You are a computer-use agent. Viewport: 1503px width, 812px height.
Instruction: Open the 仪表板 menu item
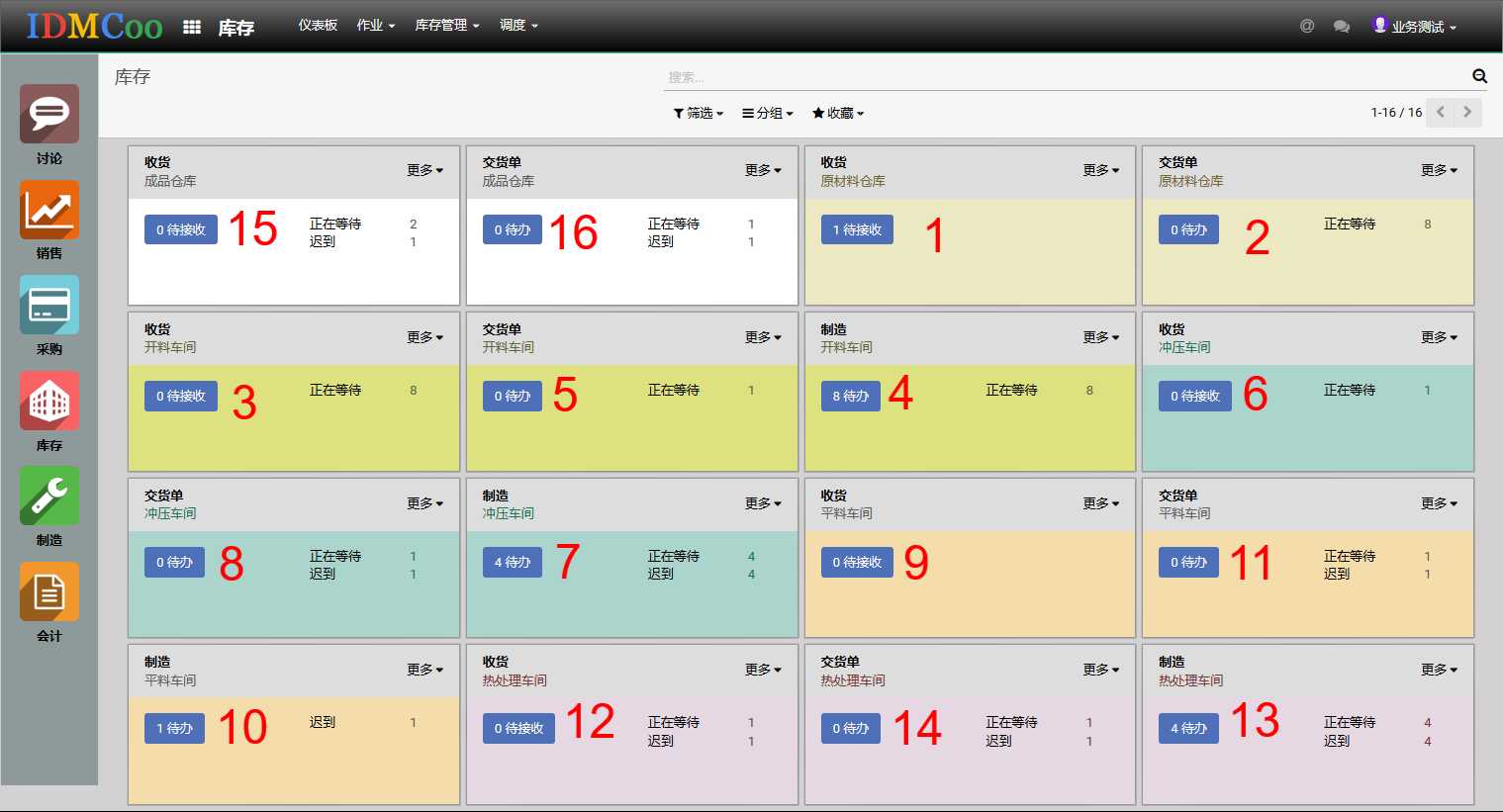point(318,26)
